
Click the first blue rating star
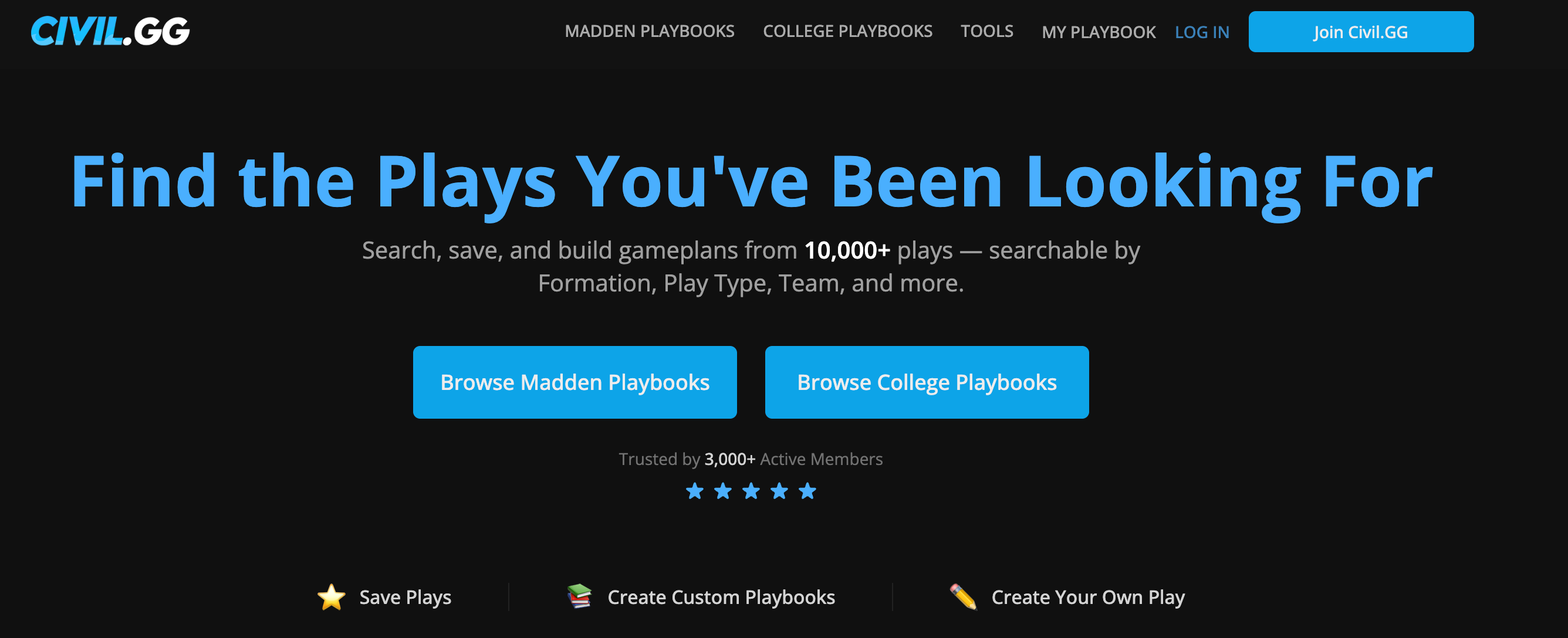695,491
